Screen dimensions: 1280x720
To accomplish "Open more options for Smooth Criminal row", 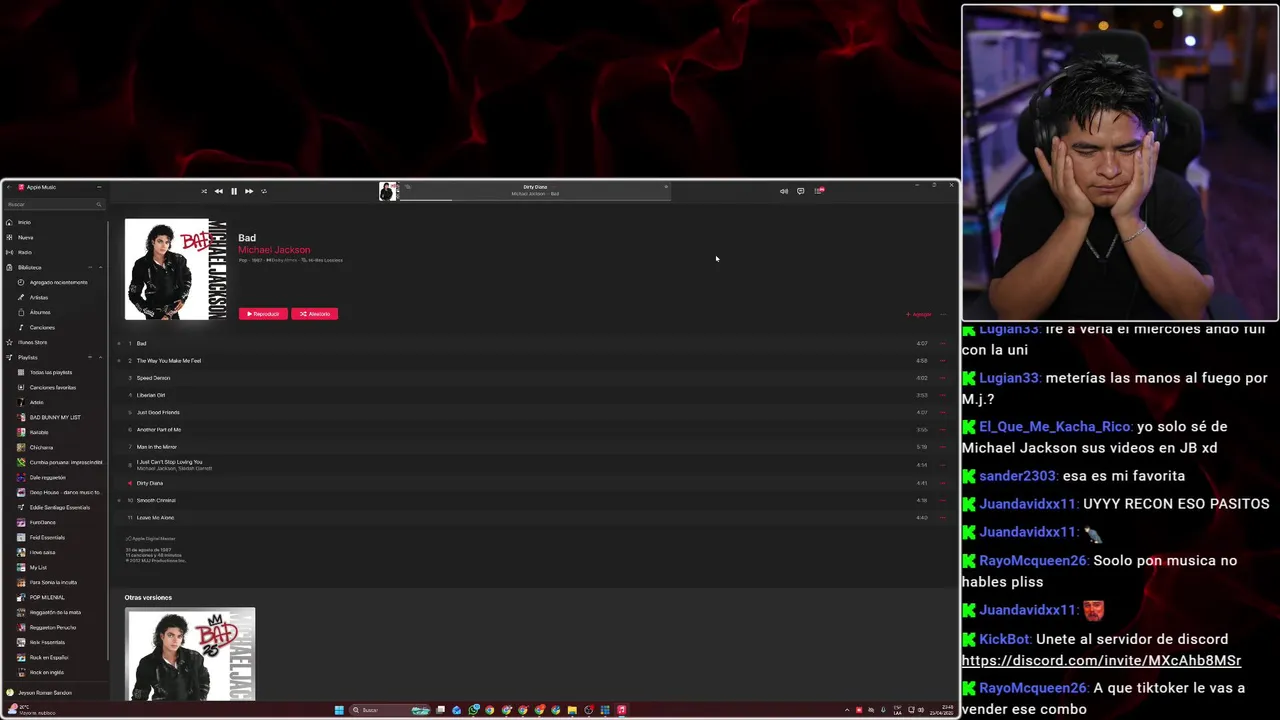I will (942, 500).
